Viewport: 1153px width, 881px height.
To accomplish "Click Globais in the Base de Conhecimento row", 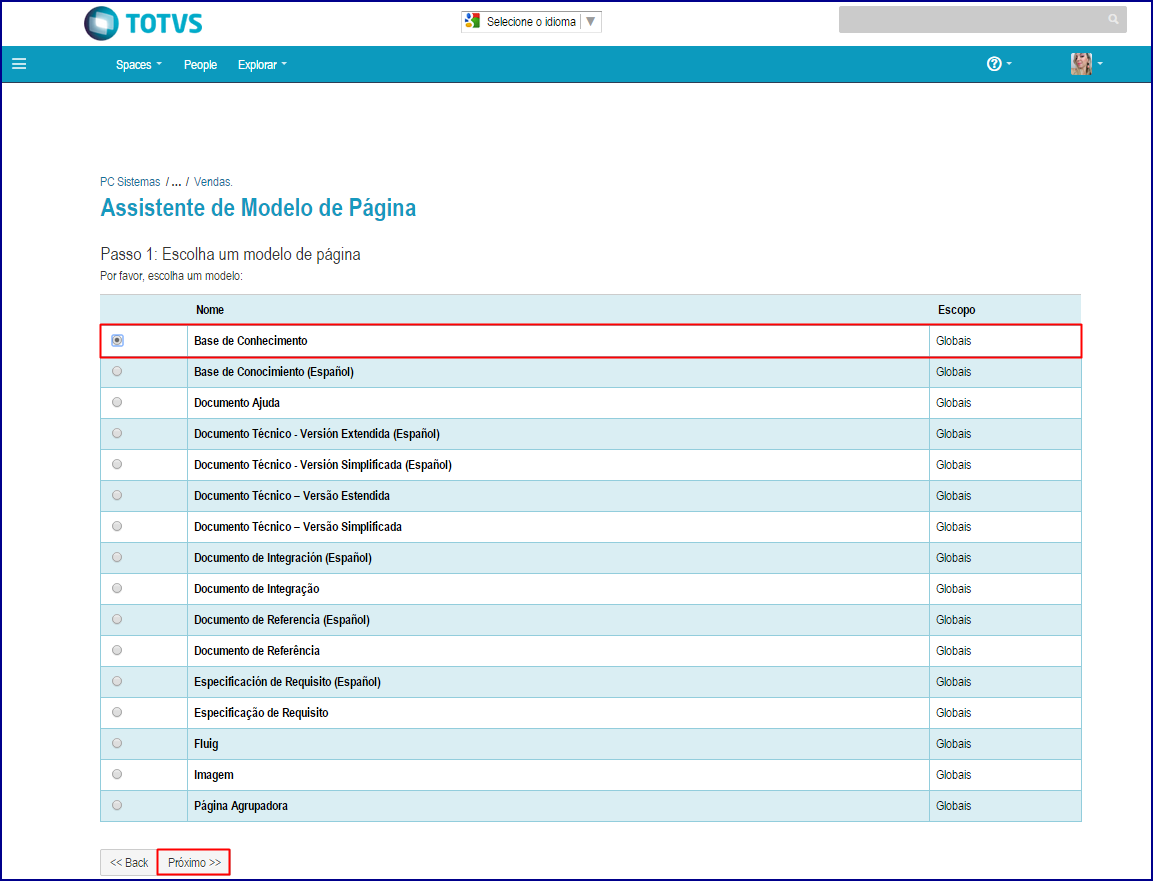I will [x=953, y=340].
